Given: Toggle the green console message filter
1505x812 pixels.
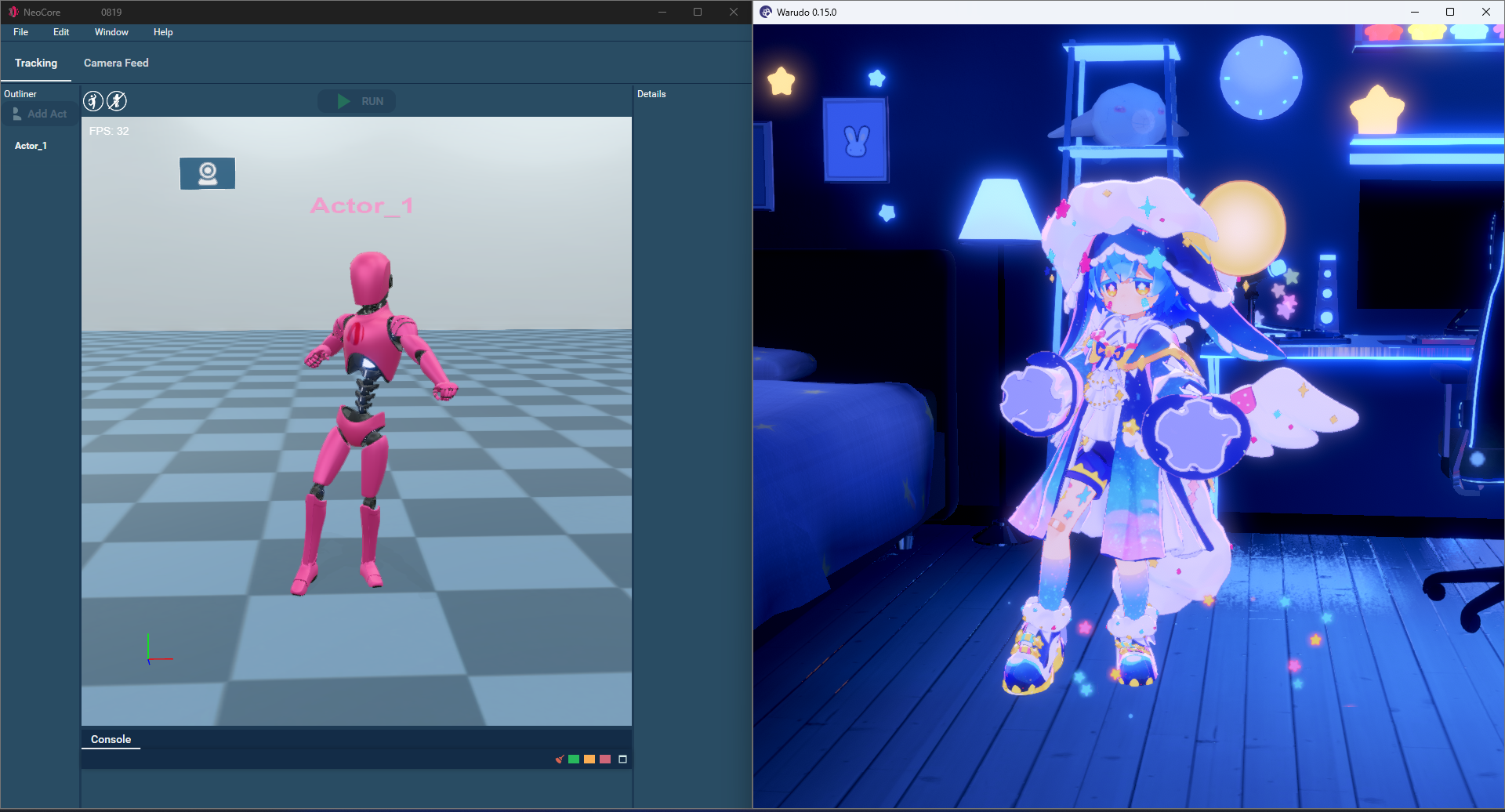Looking at the screenshot, I should 574,759.
